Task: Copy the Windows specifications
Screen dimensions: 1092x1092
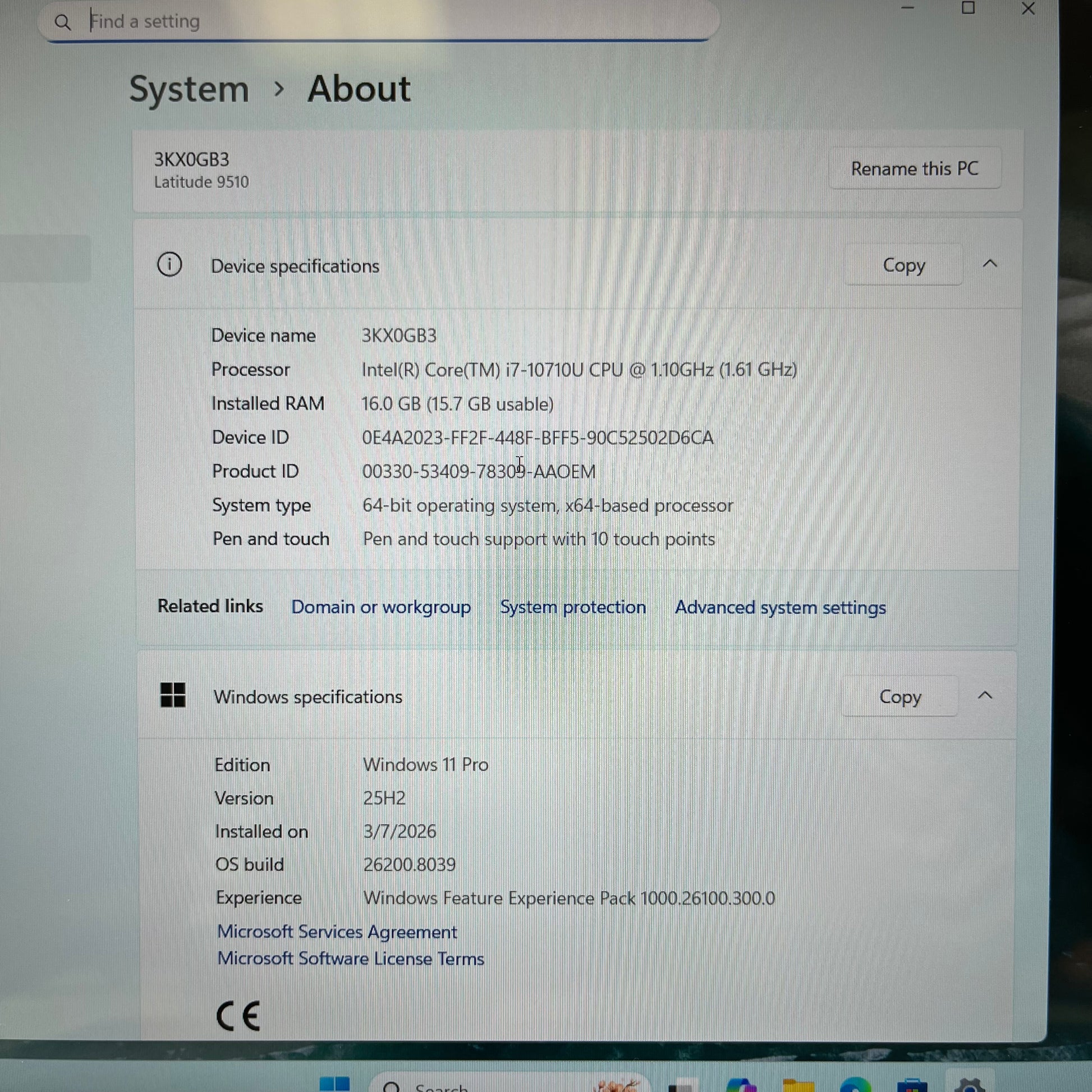Action: (900, 696)
